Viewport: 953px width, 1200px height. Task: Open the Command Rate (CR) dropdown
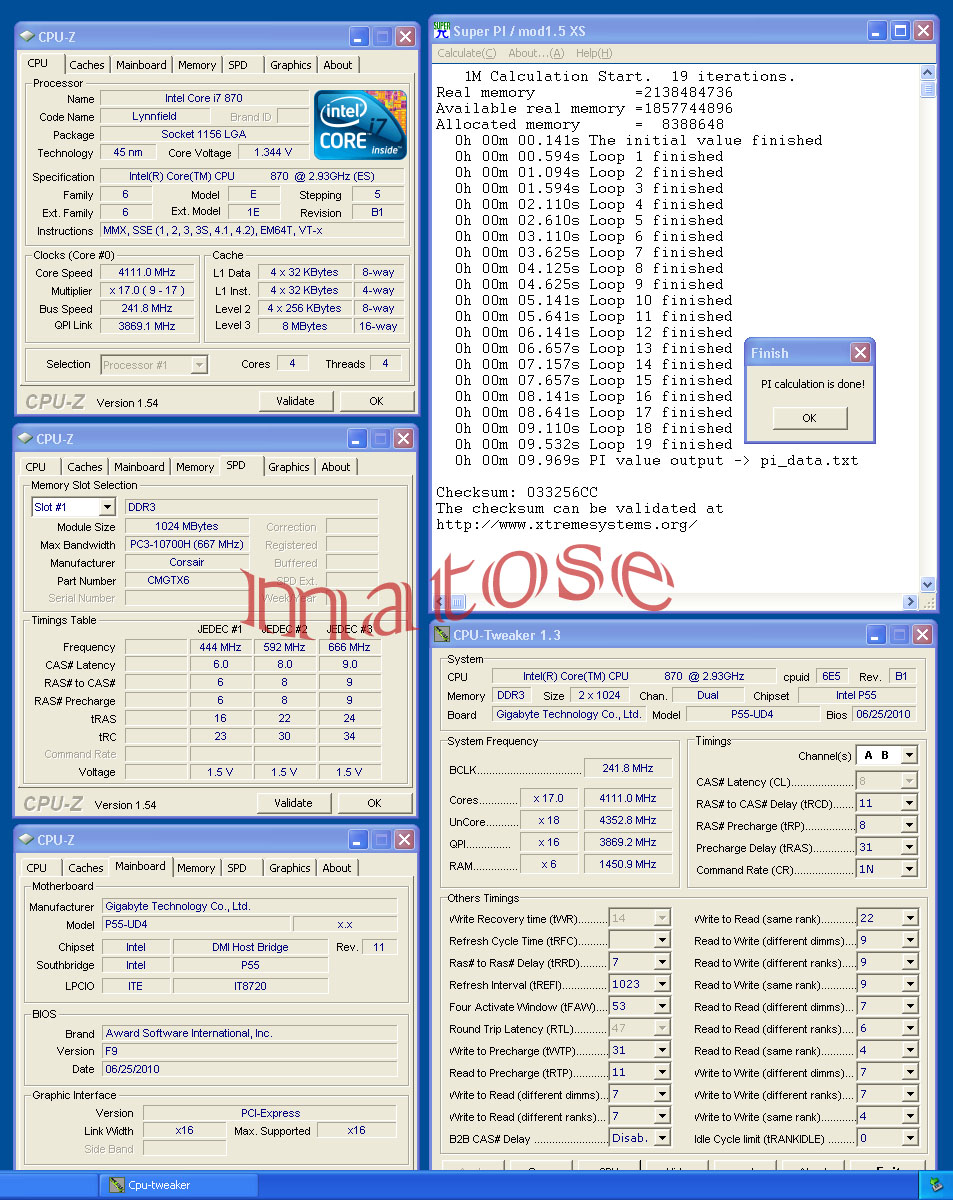[x=909, y=870]
